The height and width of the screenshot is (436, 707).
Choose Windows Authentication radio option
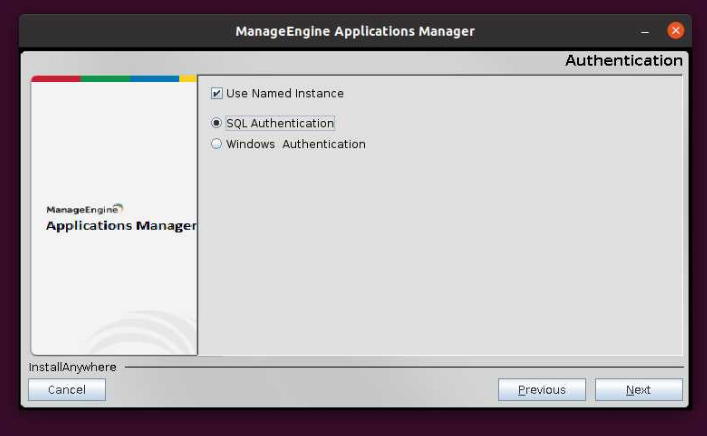pos(217,144)
